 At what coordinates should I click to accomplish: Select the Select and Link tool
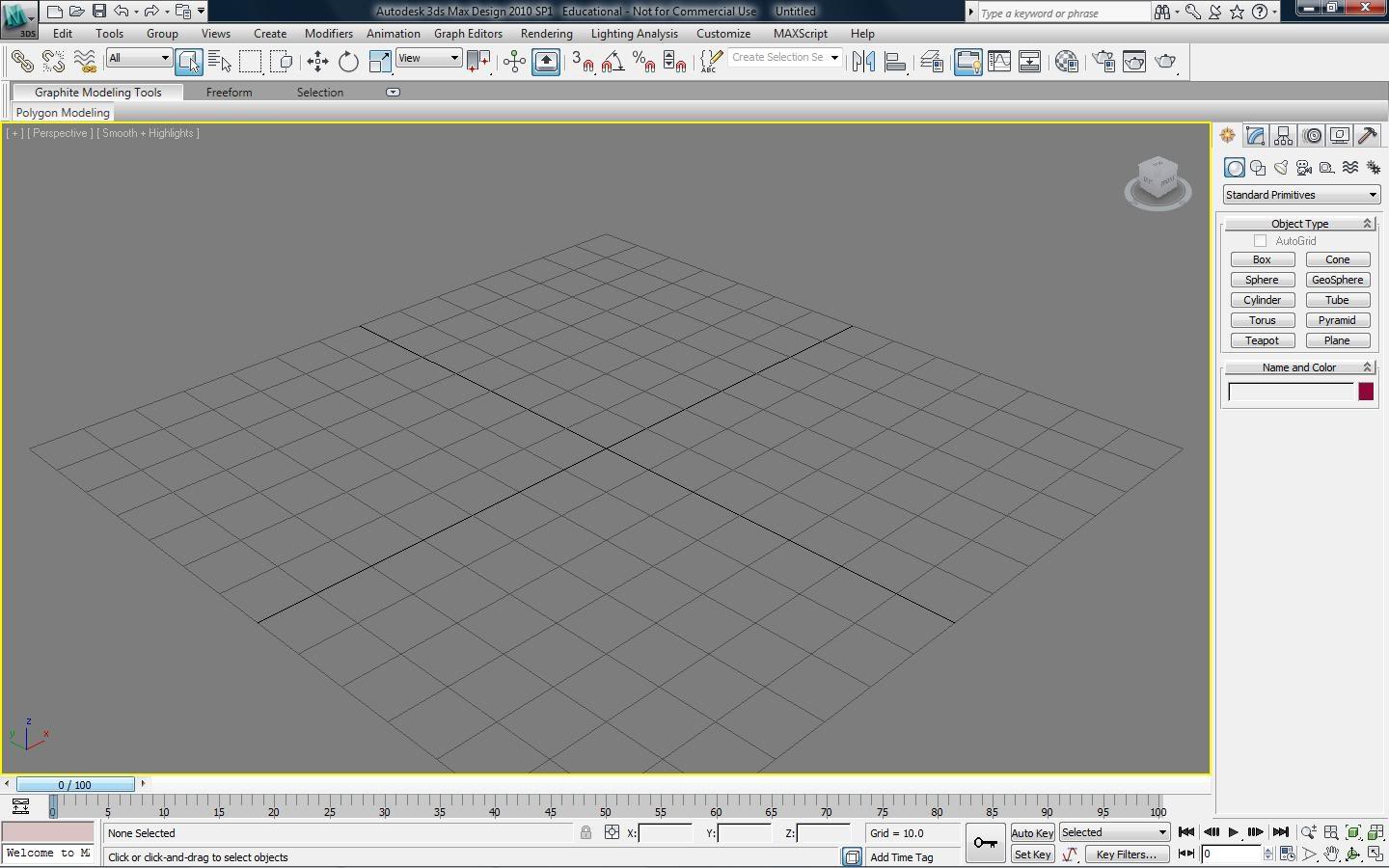point(22,62)
